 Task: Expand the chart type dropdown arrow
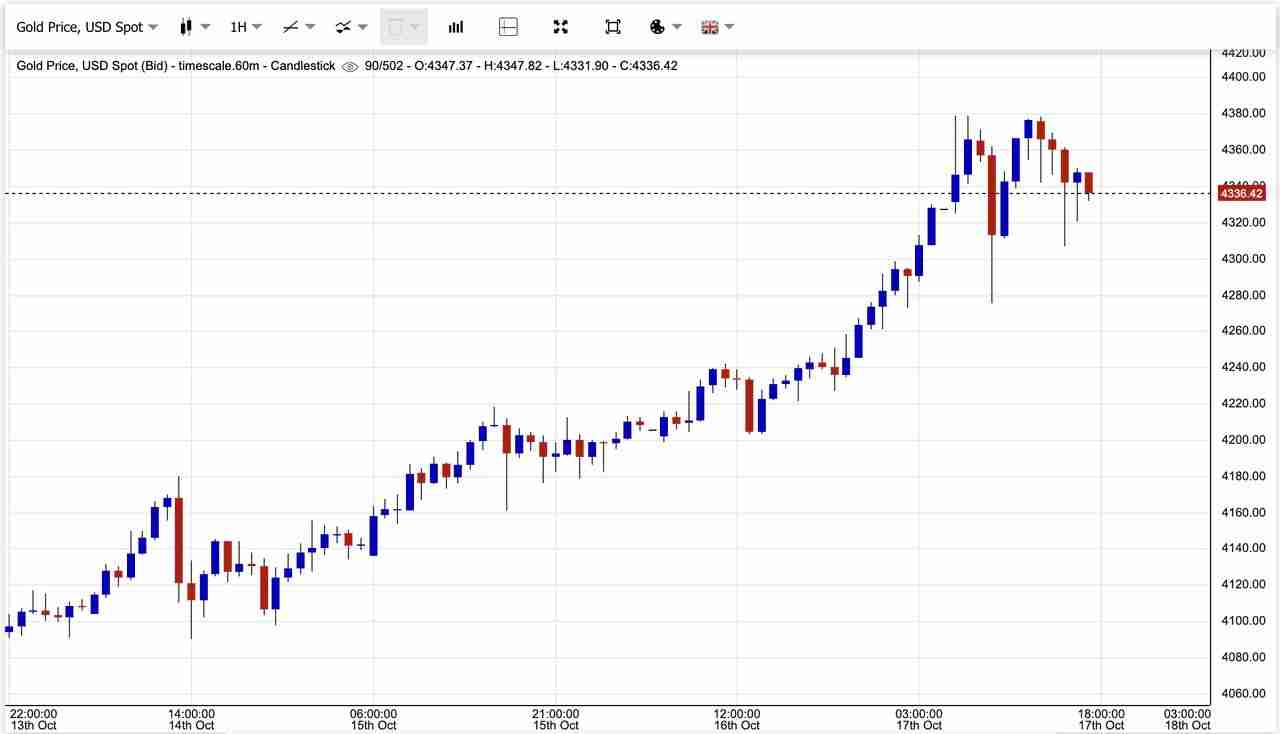pos(204,27)
